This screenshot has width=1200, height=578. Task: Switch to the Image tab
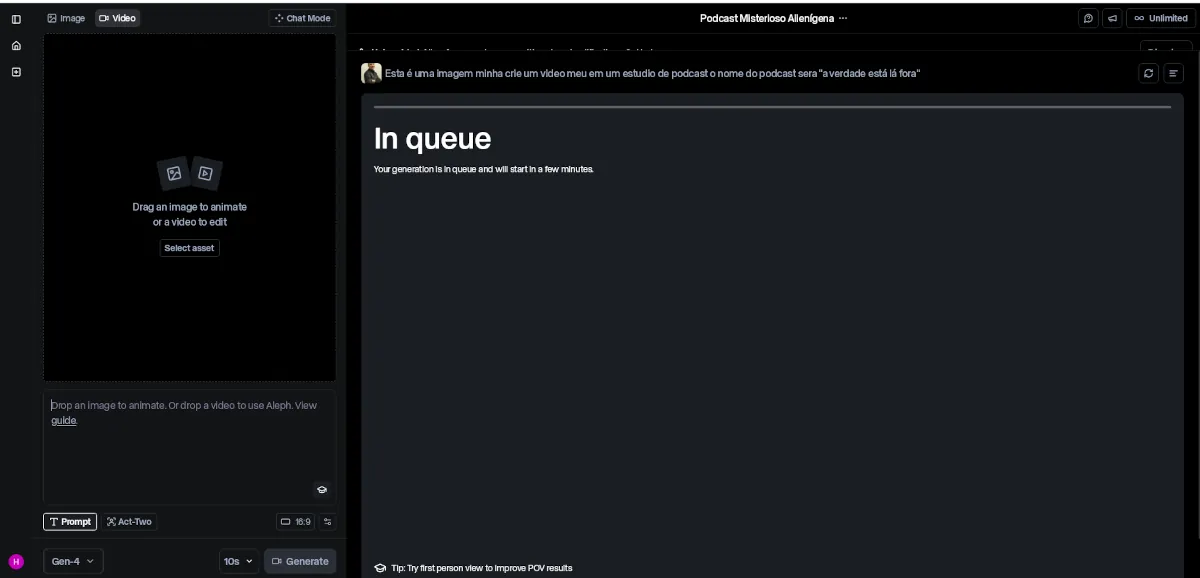pyautogui.click(x=66, y=18)
